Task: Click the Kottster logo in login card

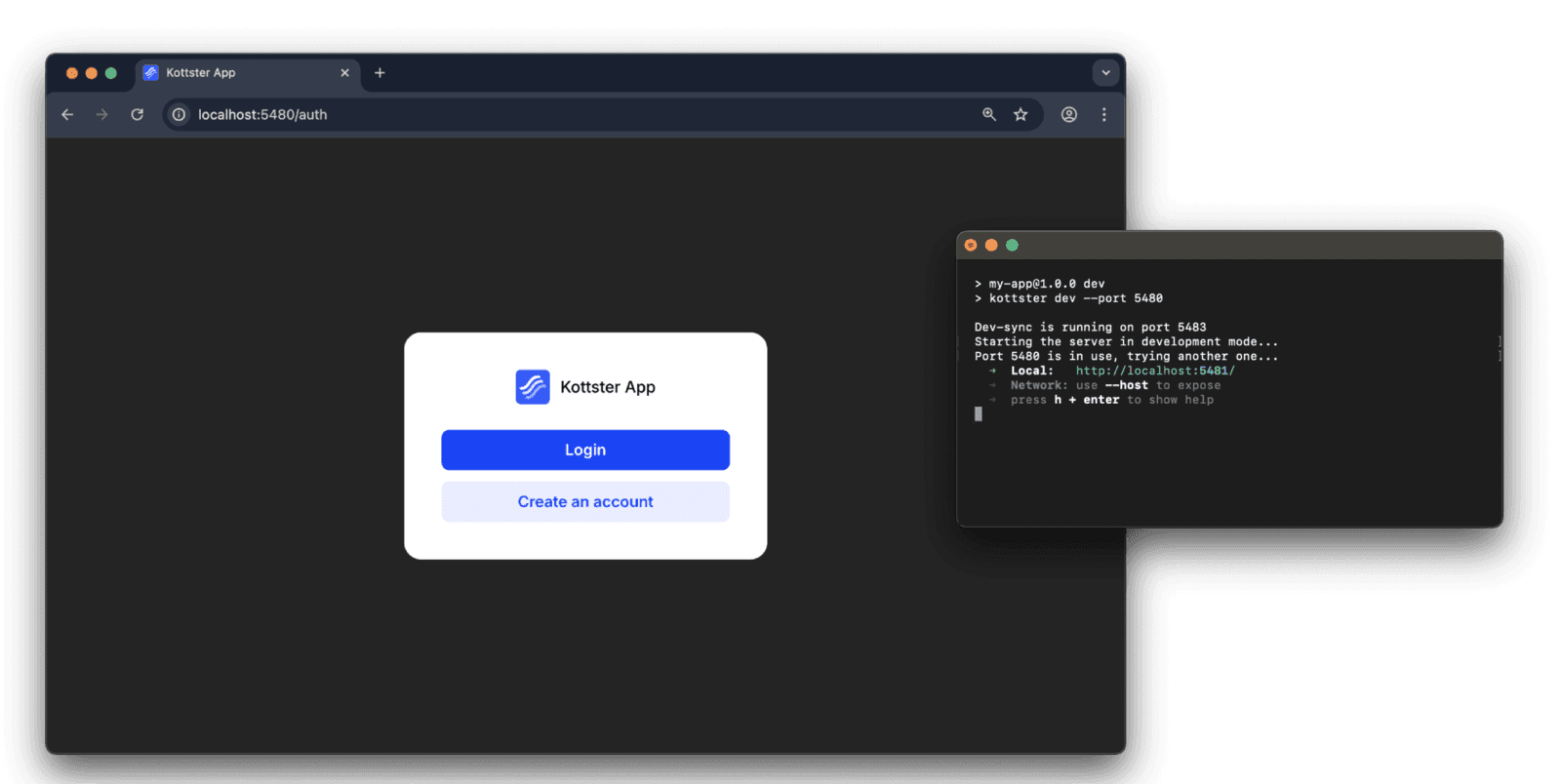Action: coord(533,387)
